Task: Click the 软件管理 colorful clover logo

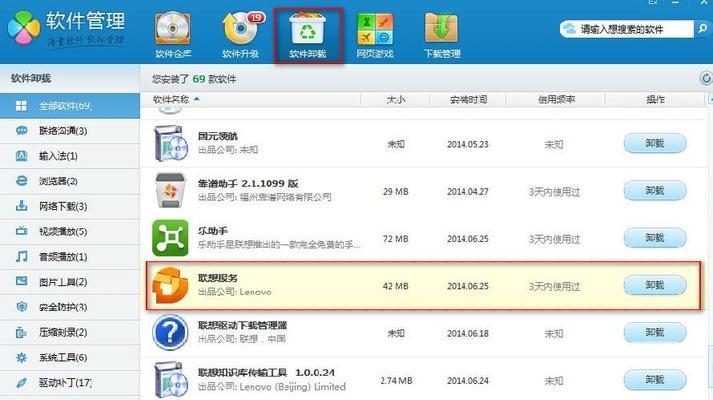Action: (x=23, y=29)
